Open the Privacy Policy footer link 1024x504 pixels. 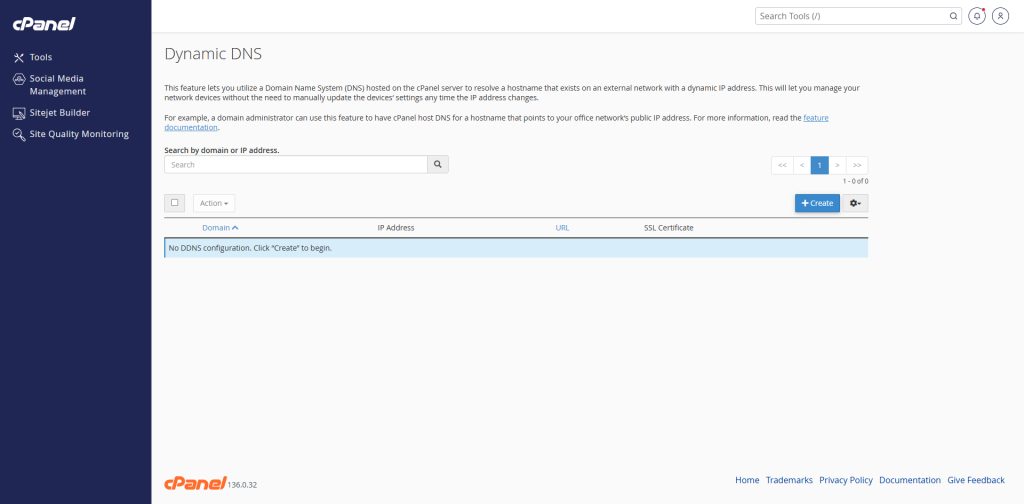pyautogui.click(x=846, y=480)
